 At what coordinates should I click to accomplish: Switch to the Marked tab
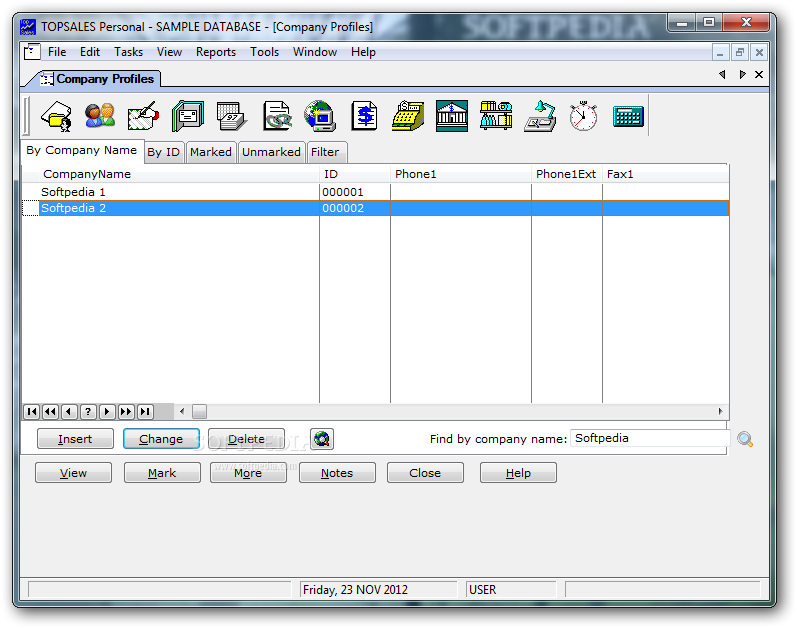(x=211, y=152)
